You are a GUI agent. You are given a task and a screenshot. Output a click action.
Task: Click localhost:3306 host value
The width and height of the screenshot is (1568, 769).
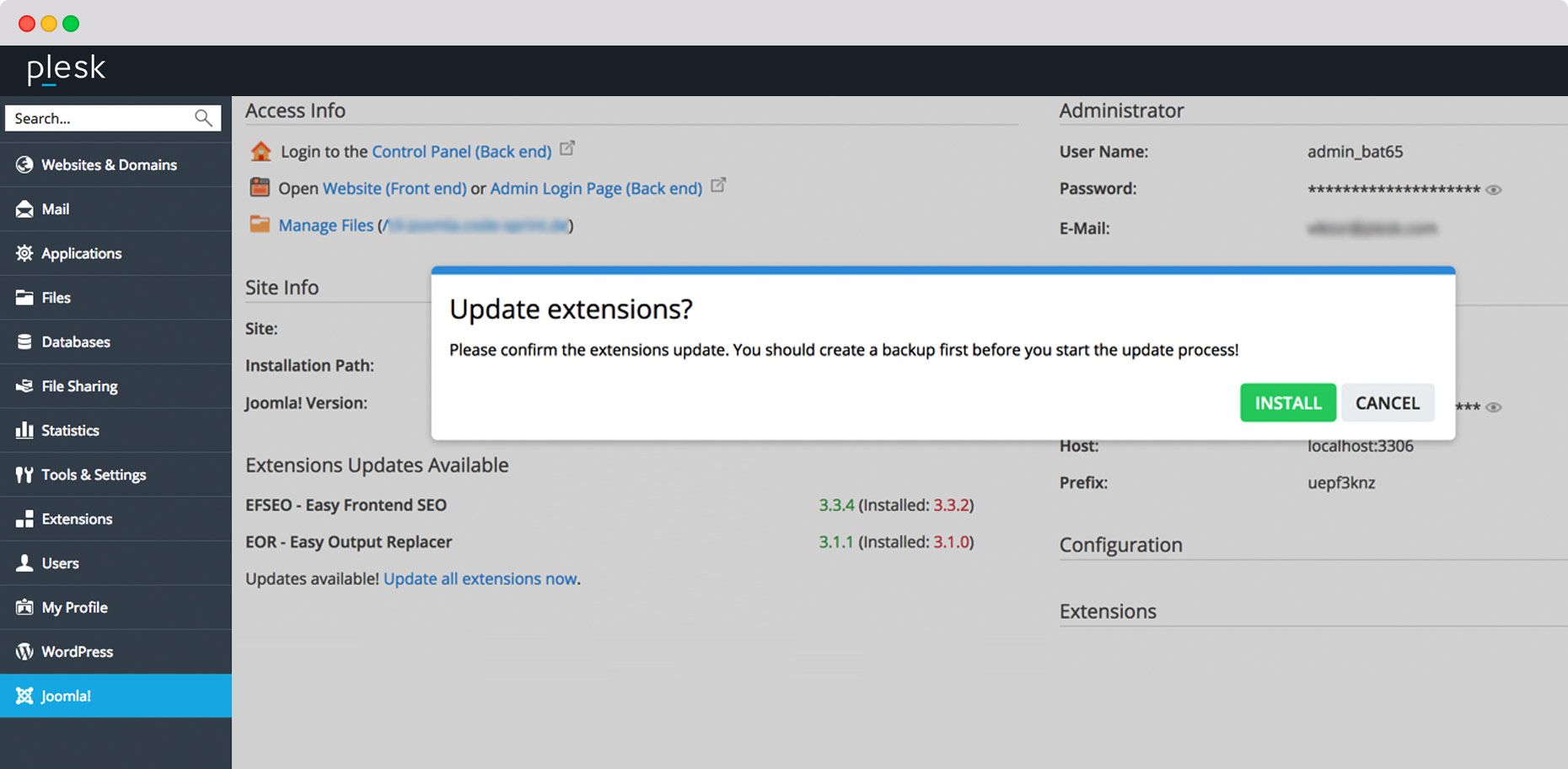pyautogui.click(x=1361, y=446)
